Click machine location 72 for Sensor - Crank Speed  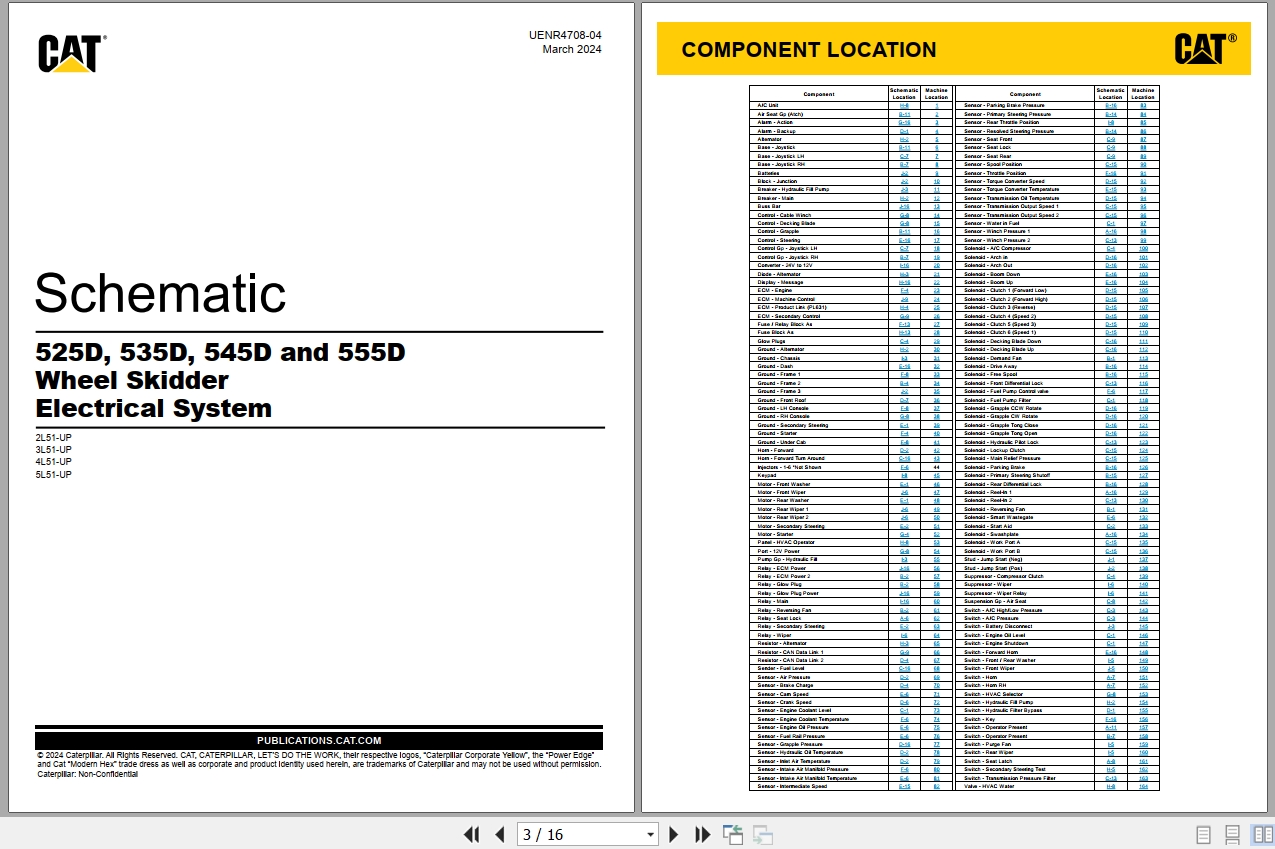[936, 702]
